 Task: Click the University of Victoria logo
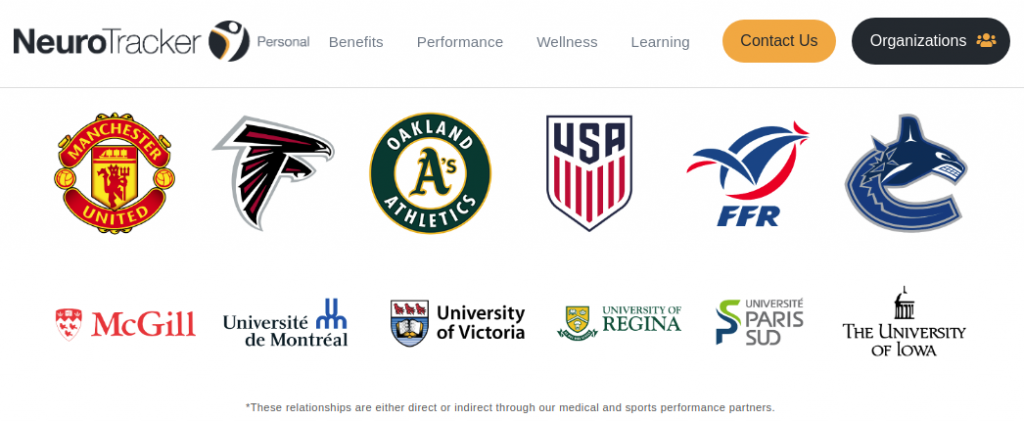click(x=457, y=322)
